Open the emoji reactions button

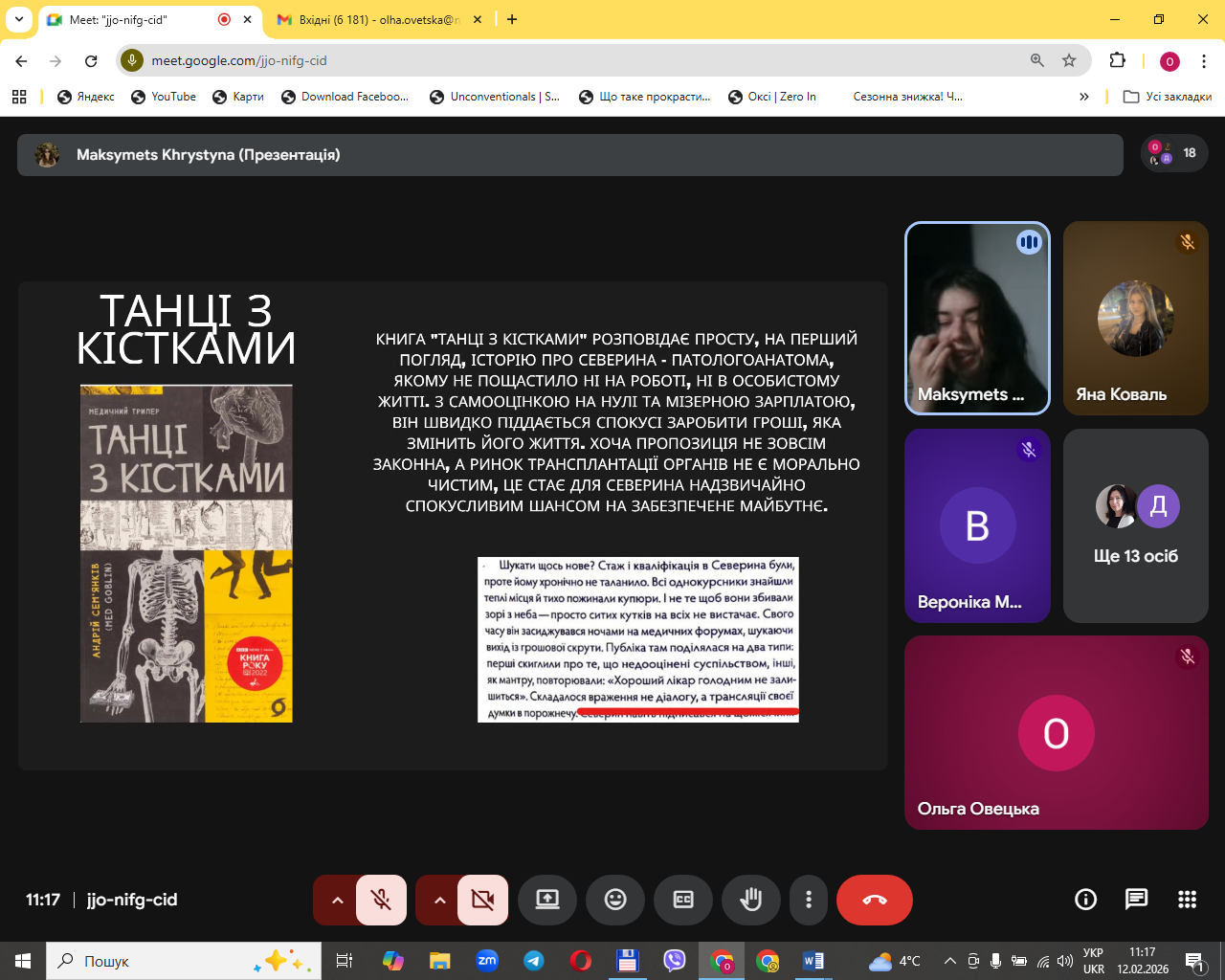tap(615, 900)
